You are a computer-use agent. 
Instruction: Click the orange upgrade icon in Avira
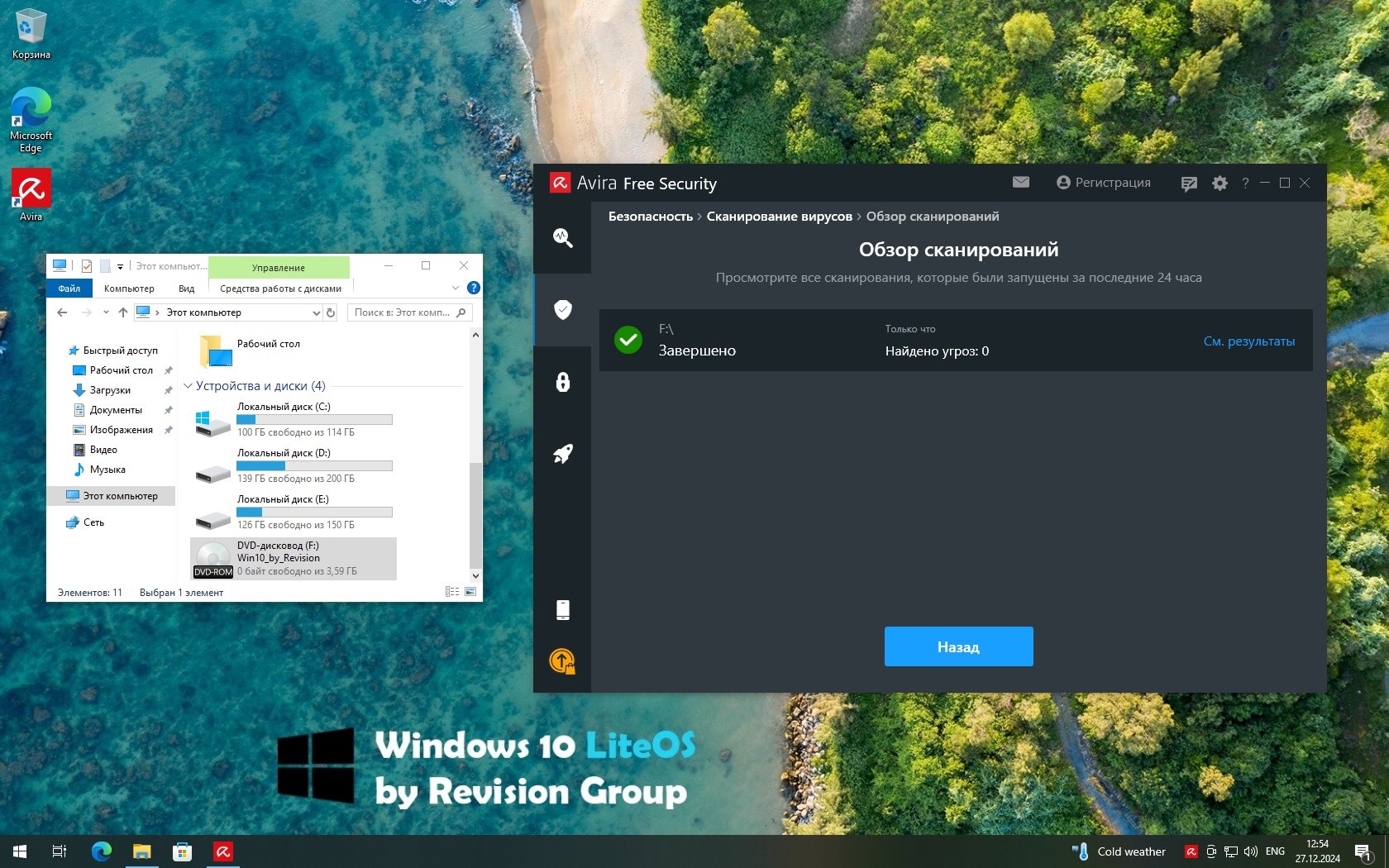(x=562, y=661)
